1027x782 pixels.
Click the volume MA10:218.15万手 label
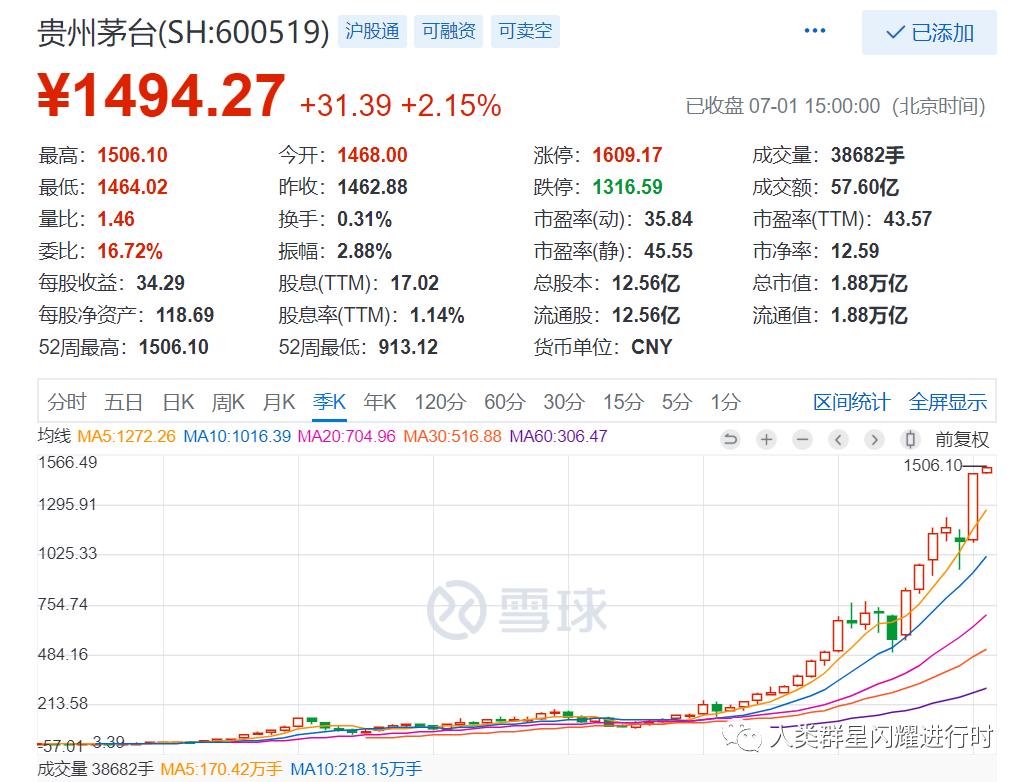pyautogui.click(x=356, y=769)
